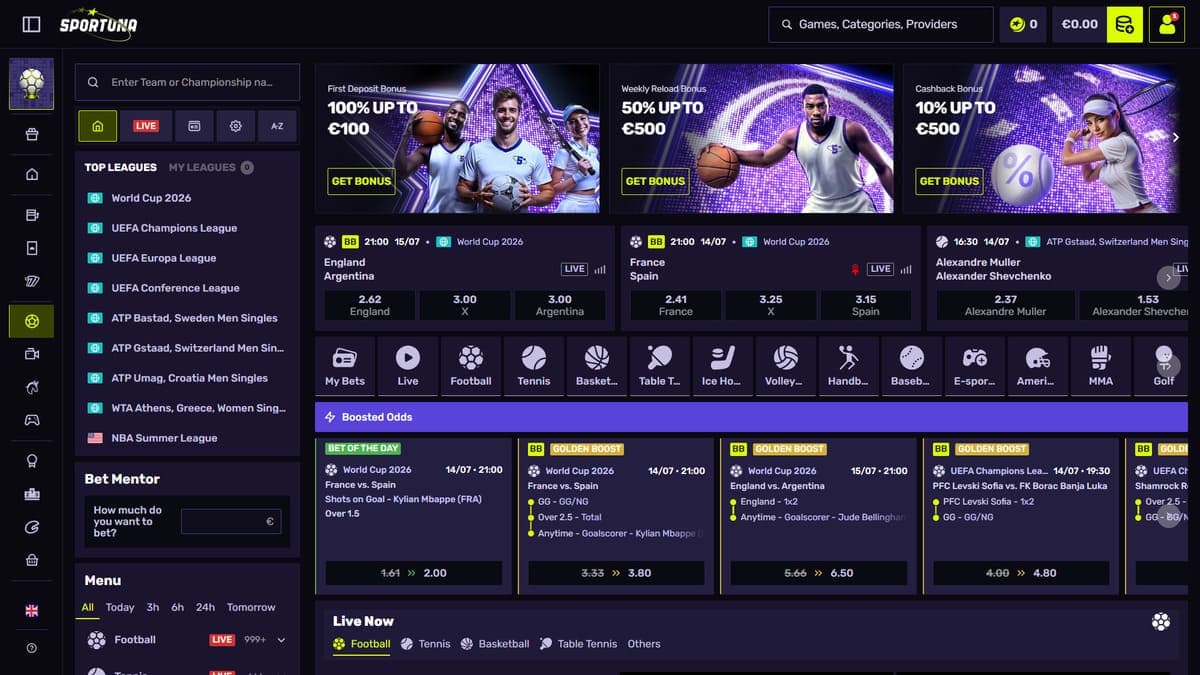The height and width of the screenshot is (675, 1200).
Task: Focus the team or championship search field
Action: (x=187, y=82)
